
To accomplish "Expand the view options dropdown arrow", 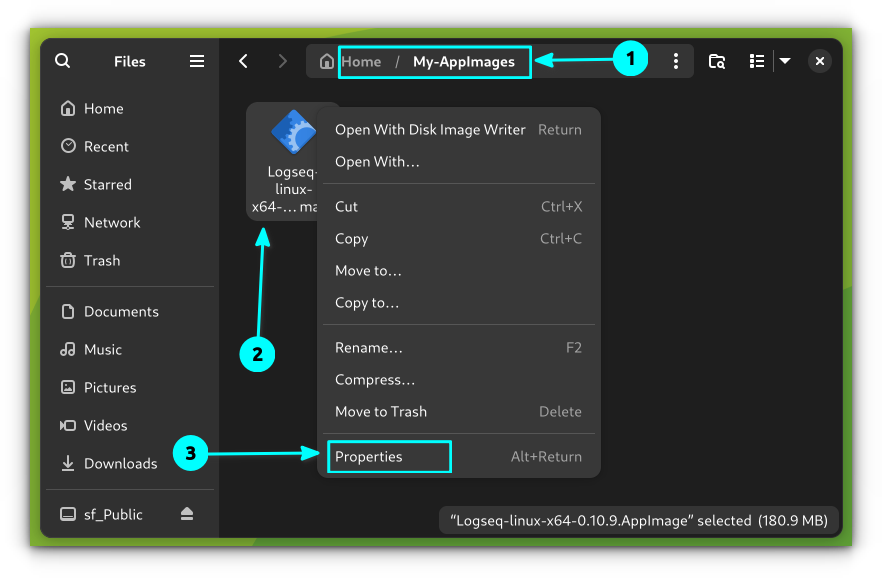I will pyautogui.click(x=785, y=61).
